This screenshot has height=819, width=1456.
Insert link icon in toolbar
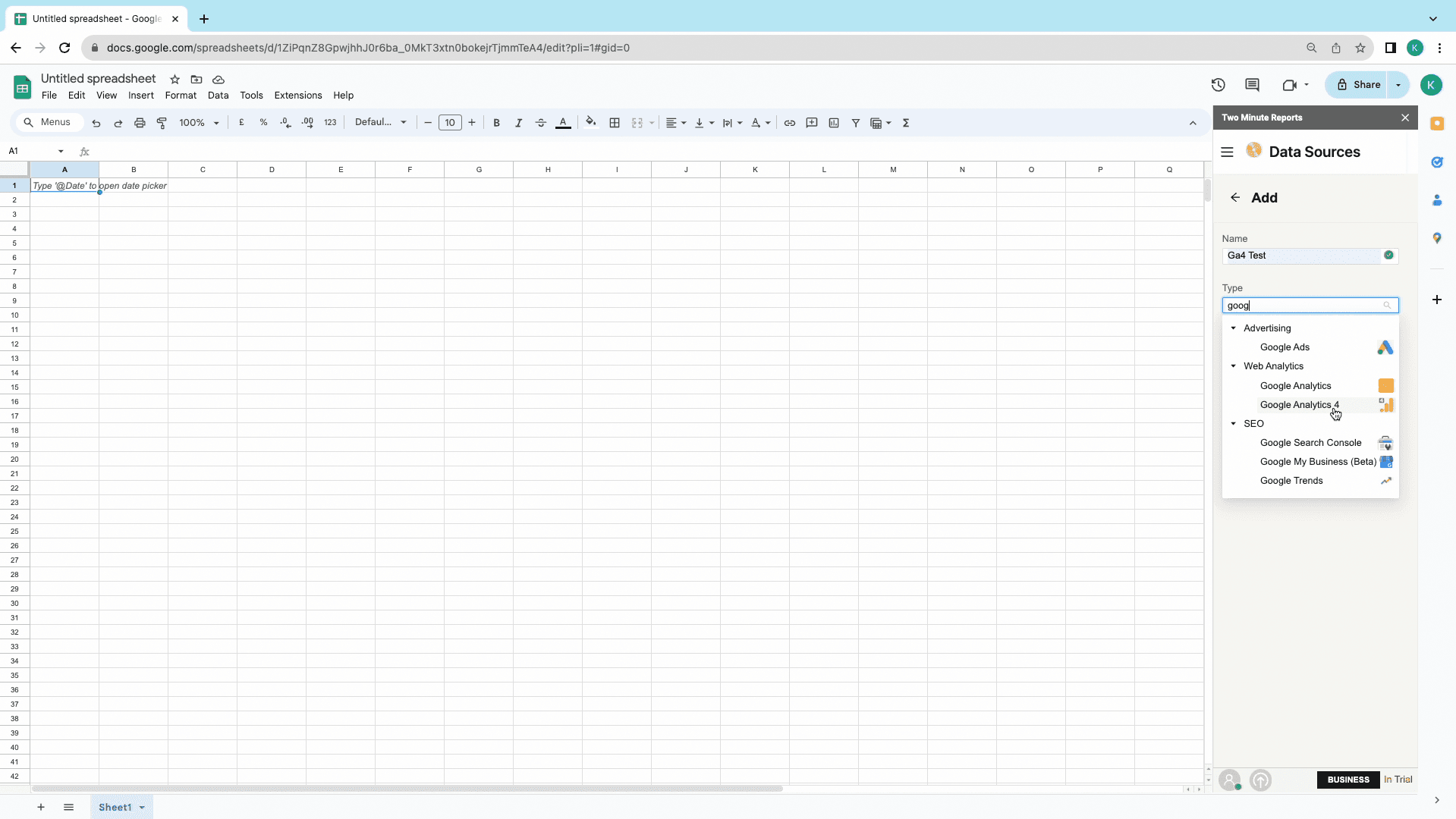pyautogui.click(x=790, y=123)
